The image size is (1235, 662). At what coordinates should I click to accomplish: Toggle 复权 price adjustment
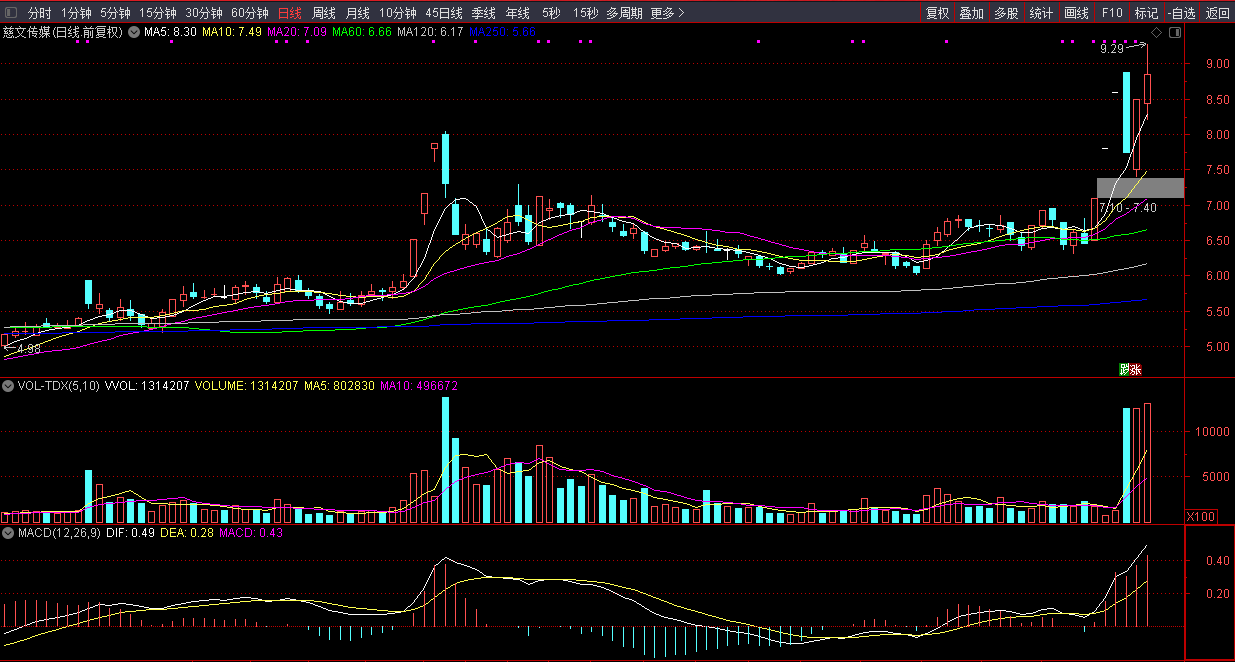point(937,13)
